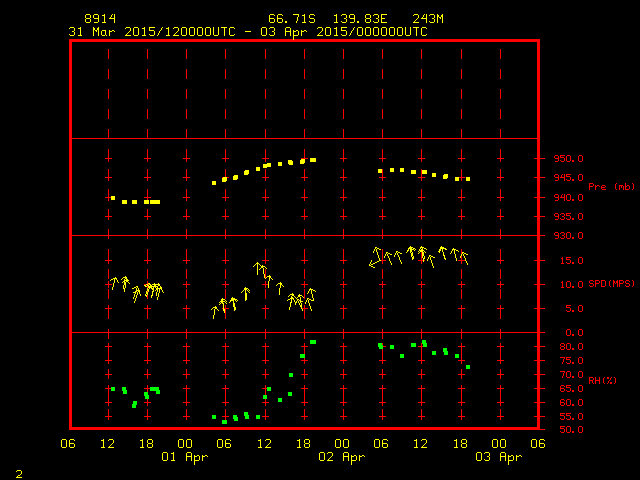Click the latitude label "66.71S"

(x=292, y=19)
